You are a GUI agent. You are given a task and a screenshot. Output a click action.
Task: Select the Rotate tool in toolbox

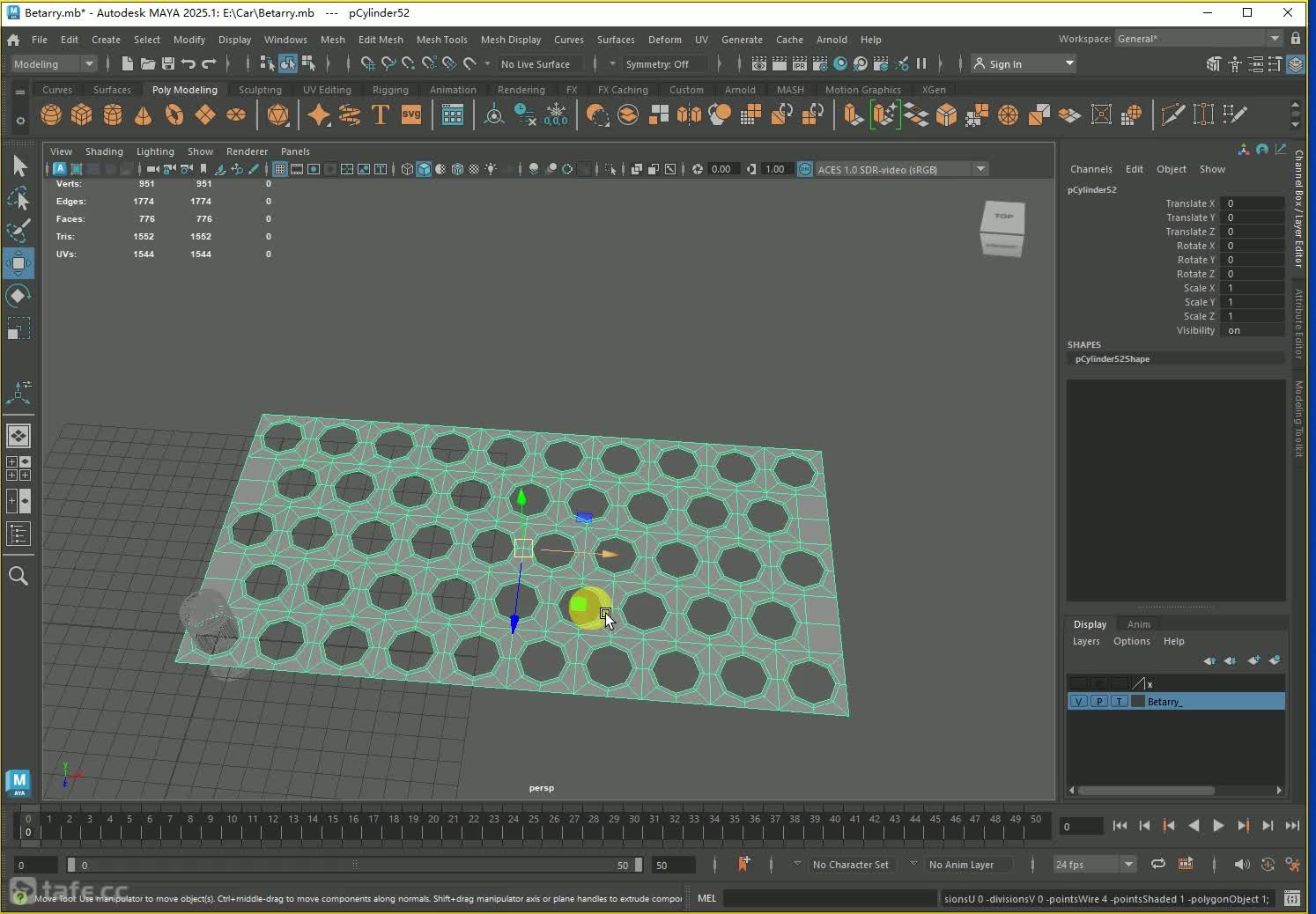pyautogui.click(x=18, y=296)
